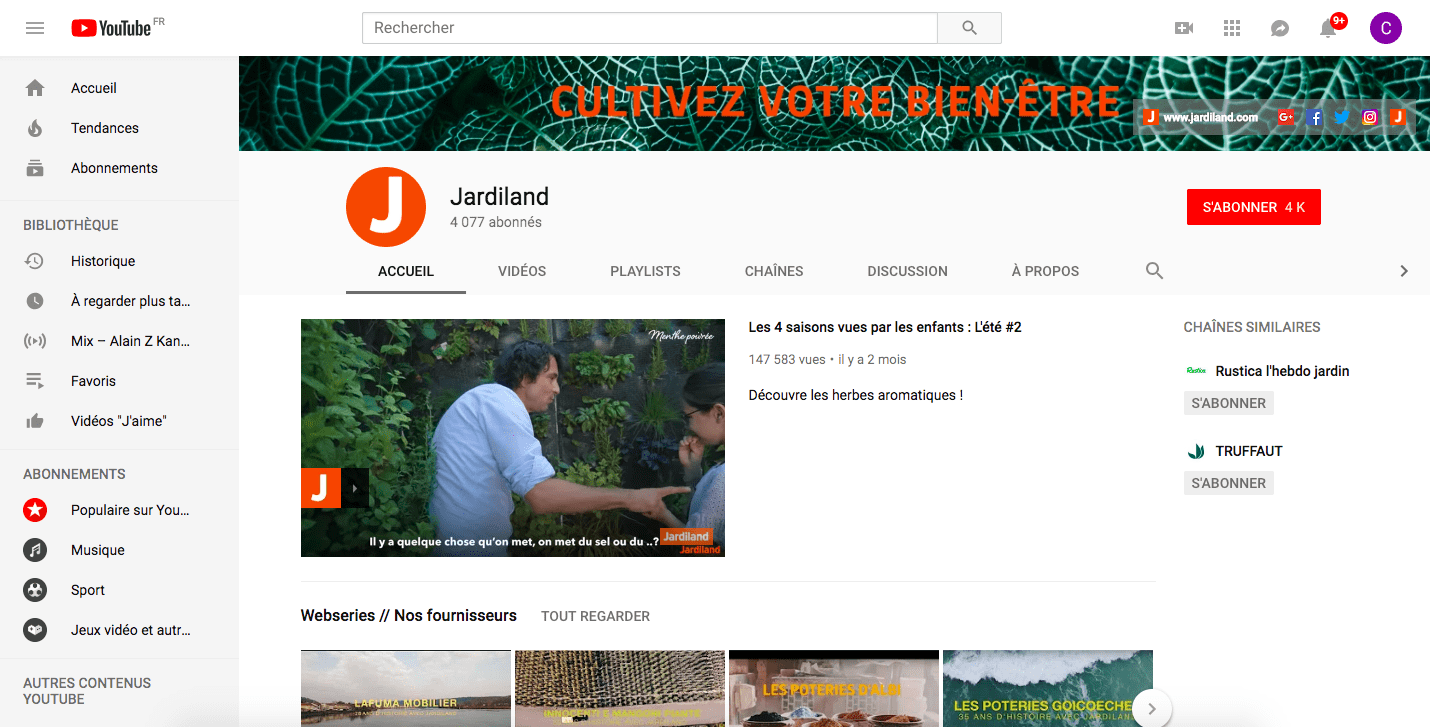
Task: Open the Instagram icon in the banner
Action: tap(1370, 117)
